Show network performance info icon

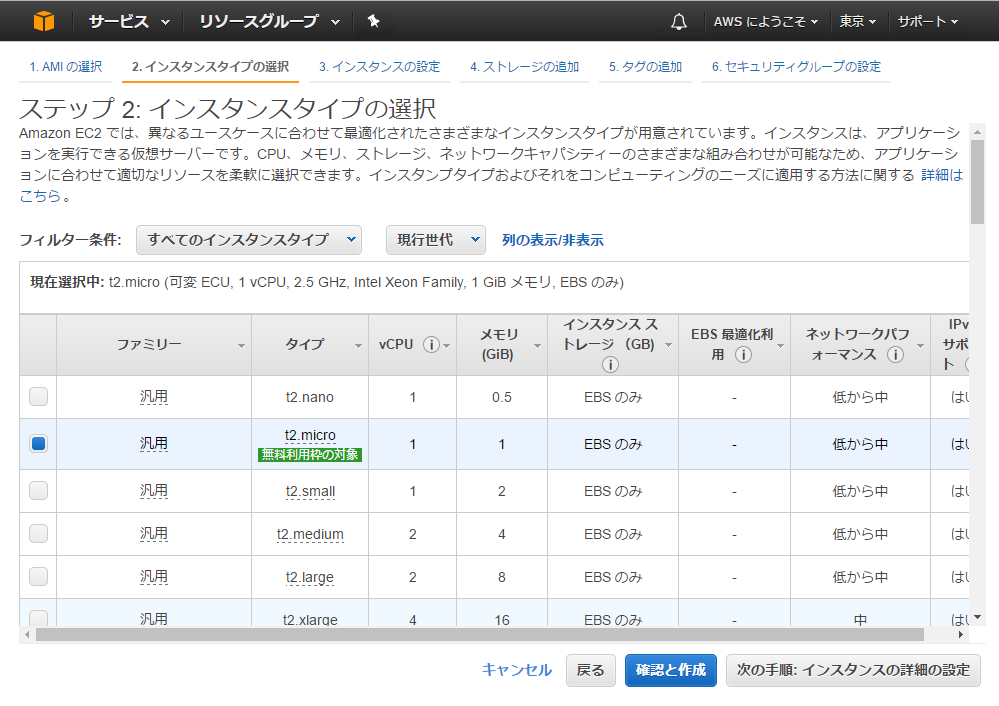[x=895, y=354]
